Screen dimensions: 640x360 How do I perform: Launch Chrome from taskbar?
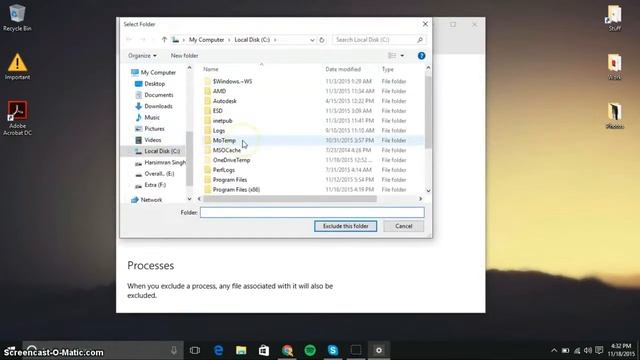pyautogui.click(x=287, y=350)
